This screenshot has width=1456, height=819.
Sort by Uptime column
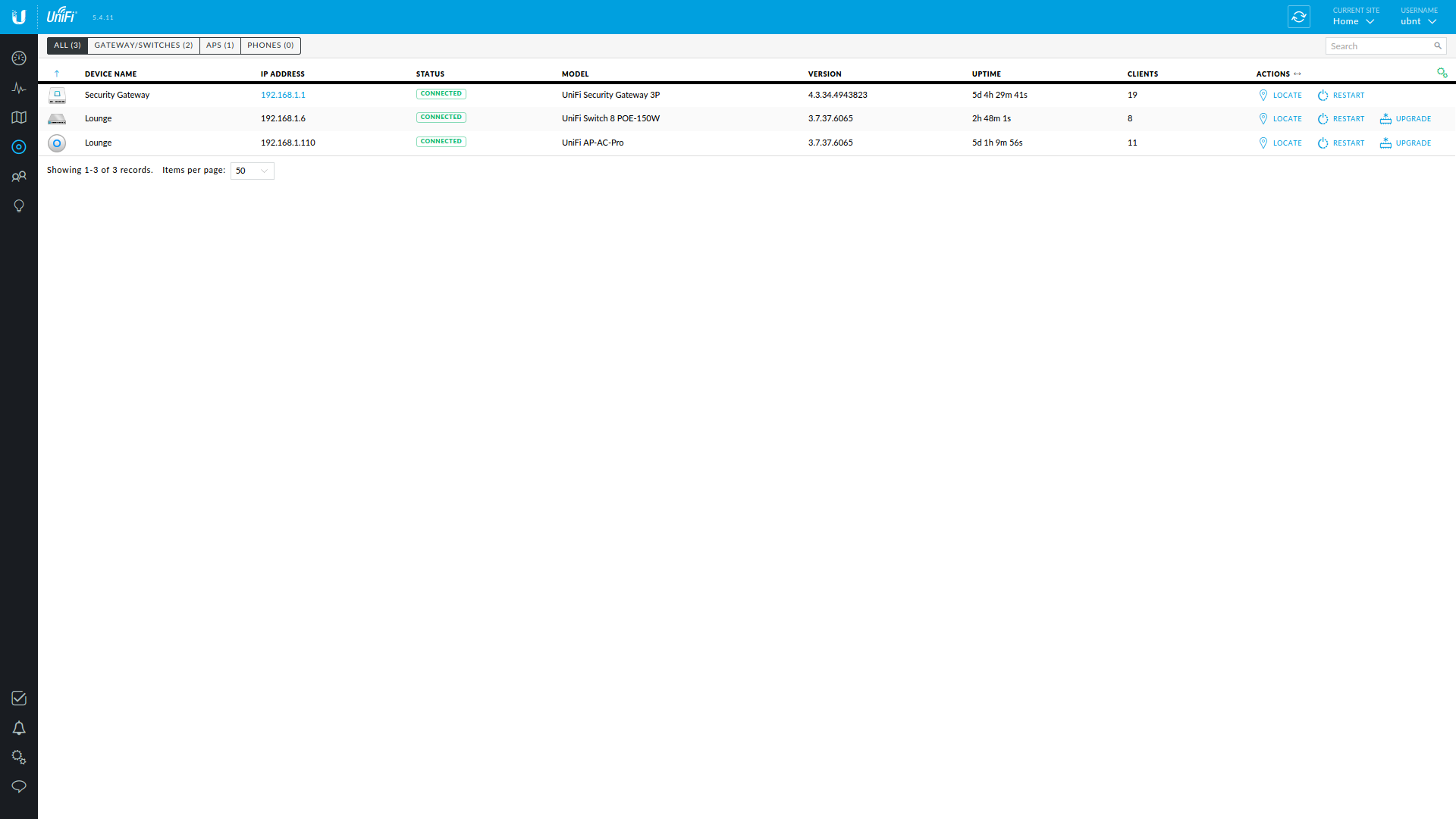[987, 74]
